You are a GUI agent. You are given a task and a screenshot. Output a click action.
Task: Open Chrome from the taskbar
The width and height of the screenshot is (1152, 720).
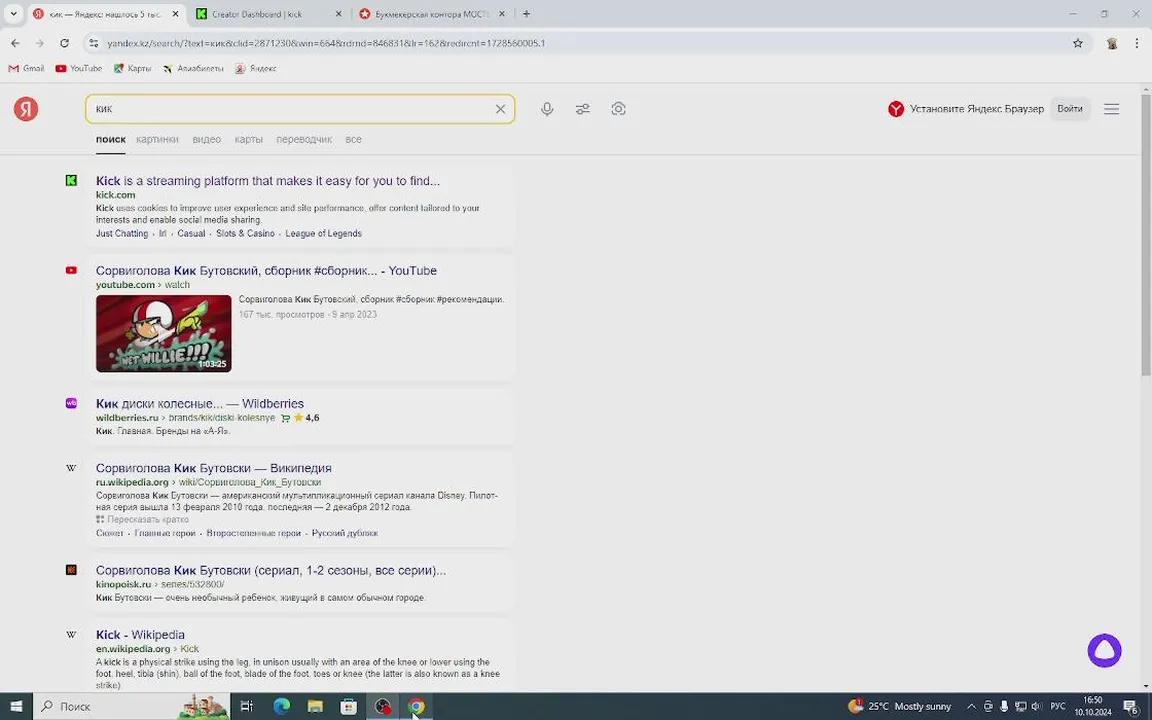[x=416, y=706]
